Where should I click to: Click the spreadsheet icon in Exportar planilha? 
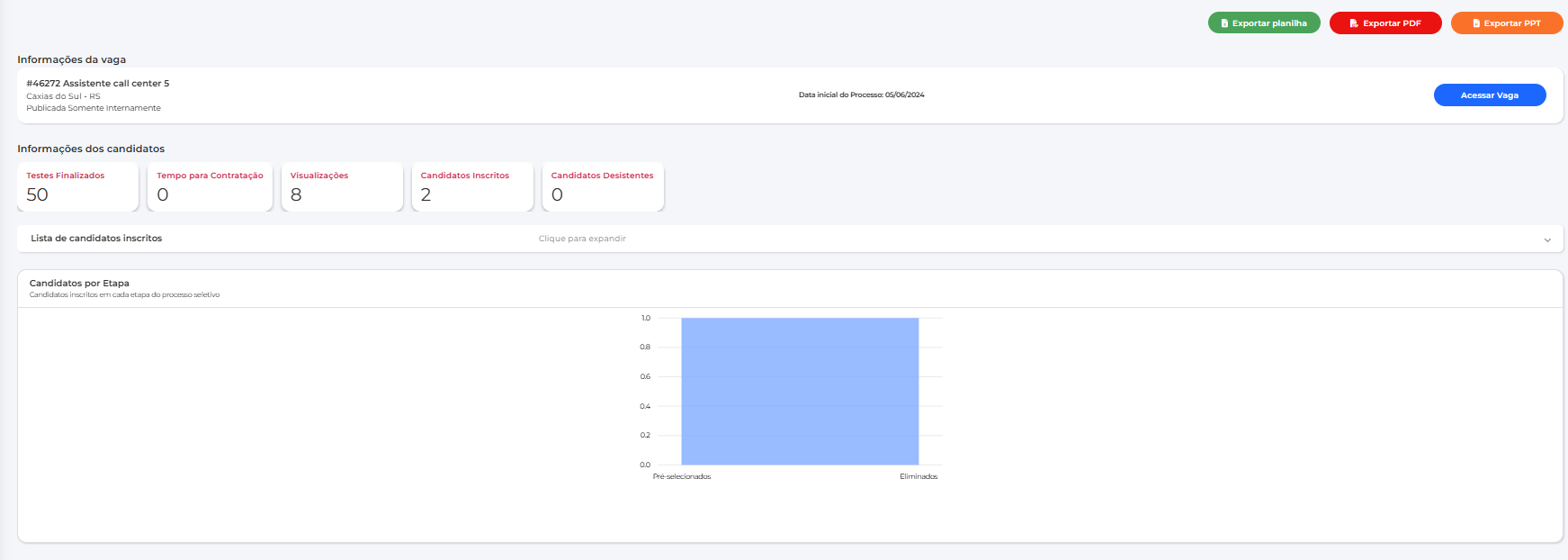coord(1224,23)
